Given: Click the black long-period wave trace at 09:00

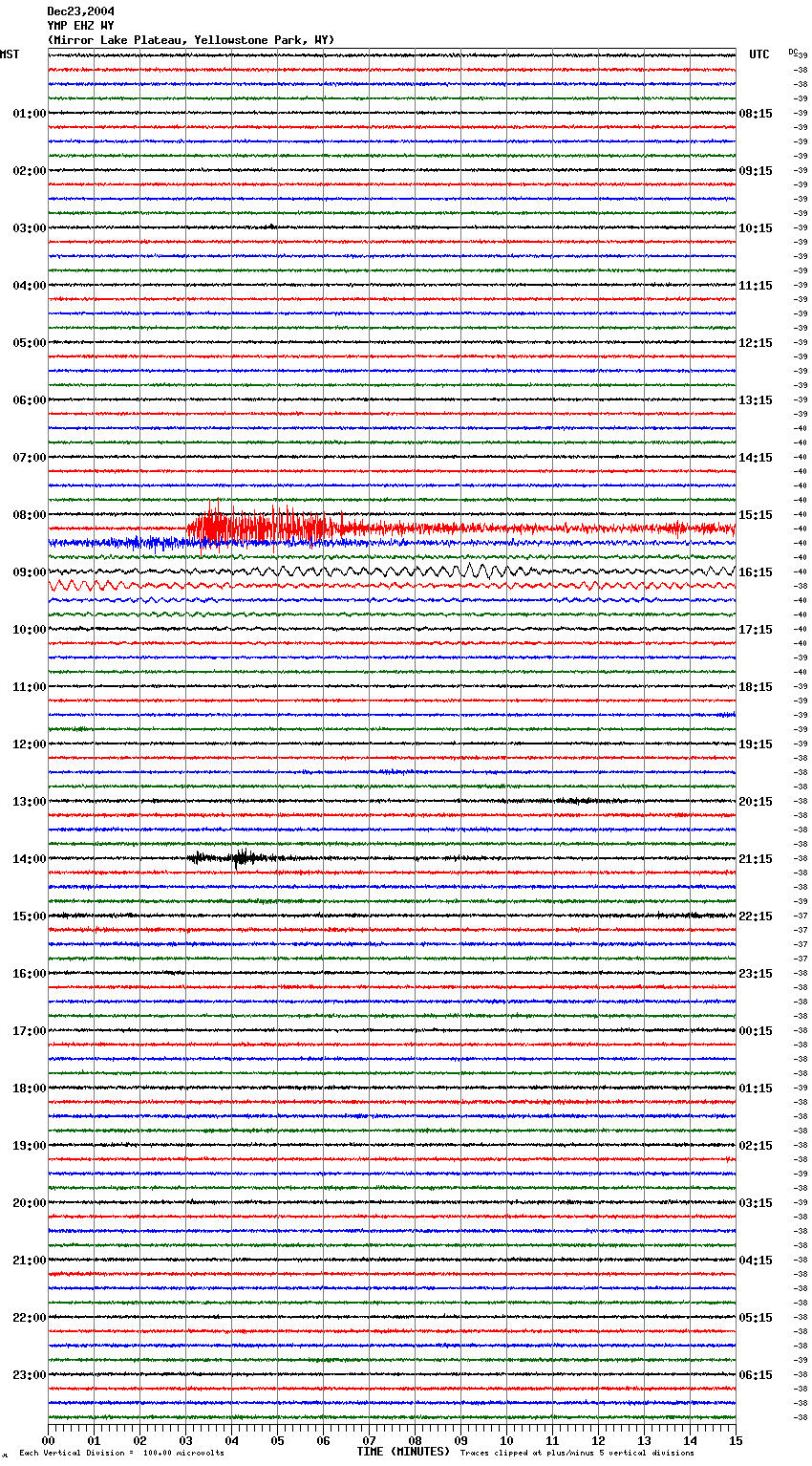Looking at the screenshot, I should click(x=392, y=571).
